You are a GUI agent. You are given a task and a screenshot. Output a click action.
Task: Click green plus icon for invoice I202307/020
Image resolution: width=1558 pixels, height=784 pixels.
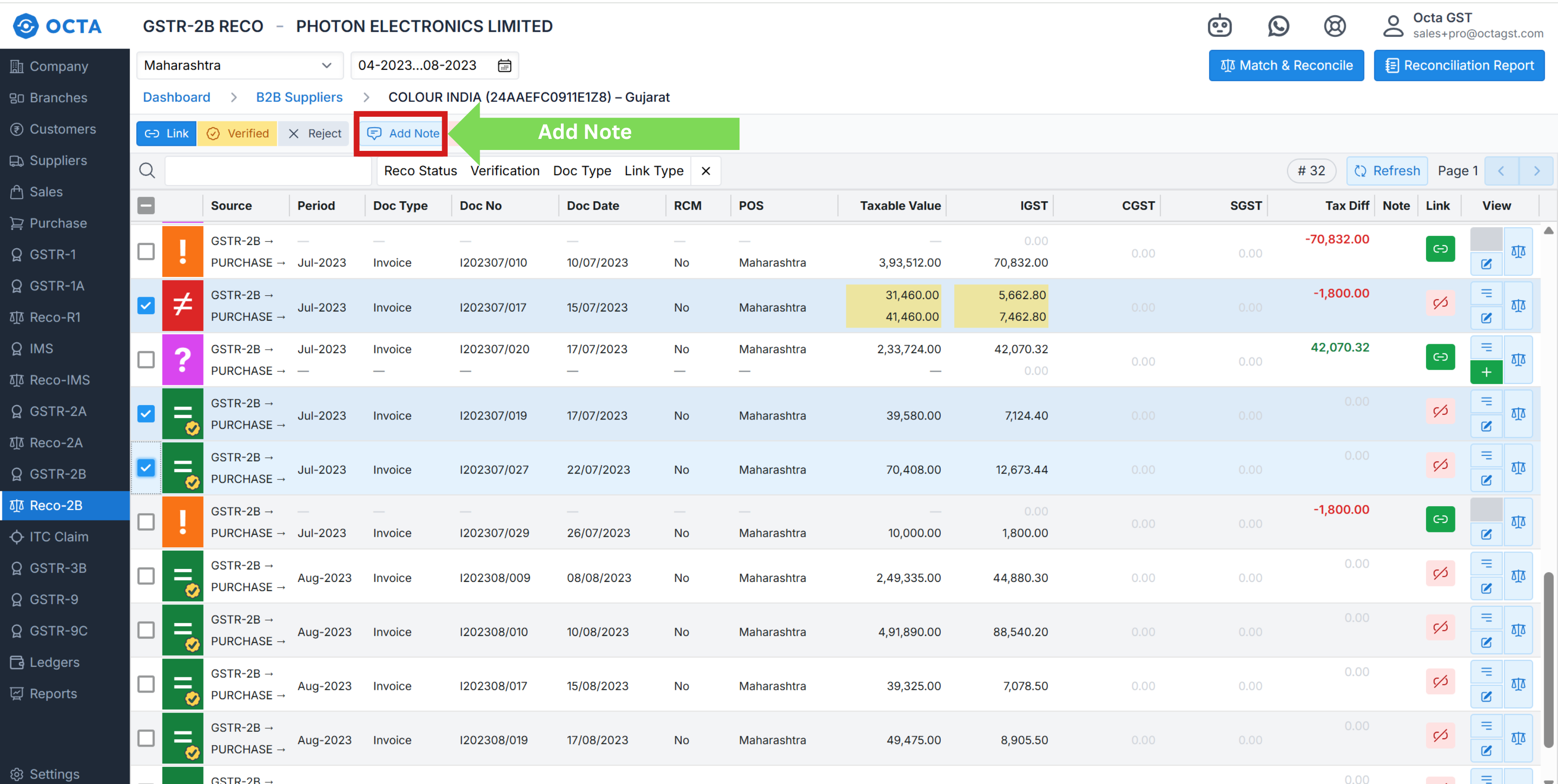coord(1486,372)
